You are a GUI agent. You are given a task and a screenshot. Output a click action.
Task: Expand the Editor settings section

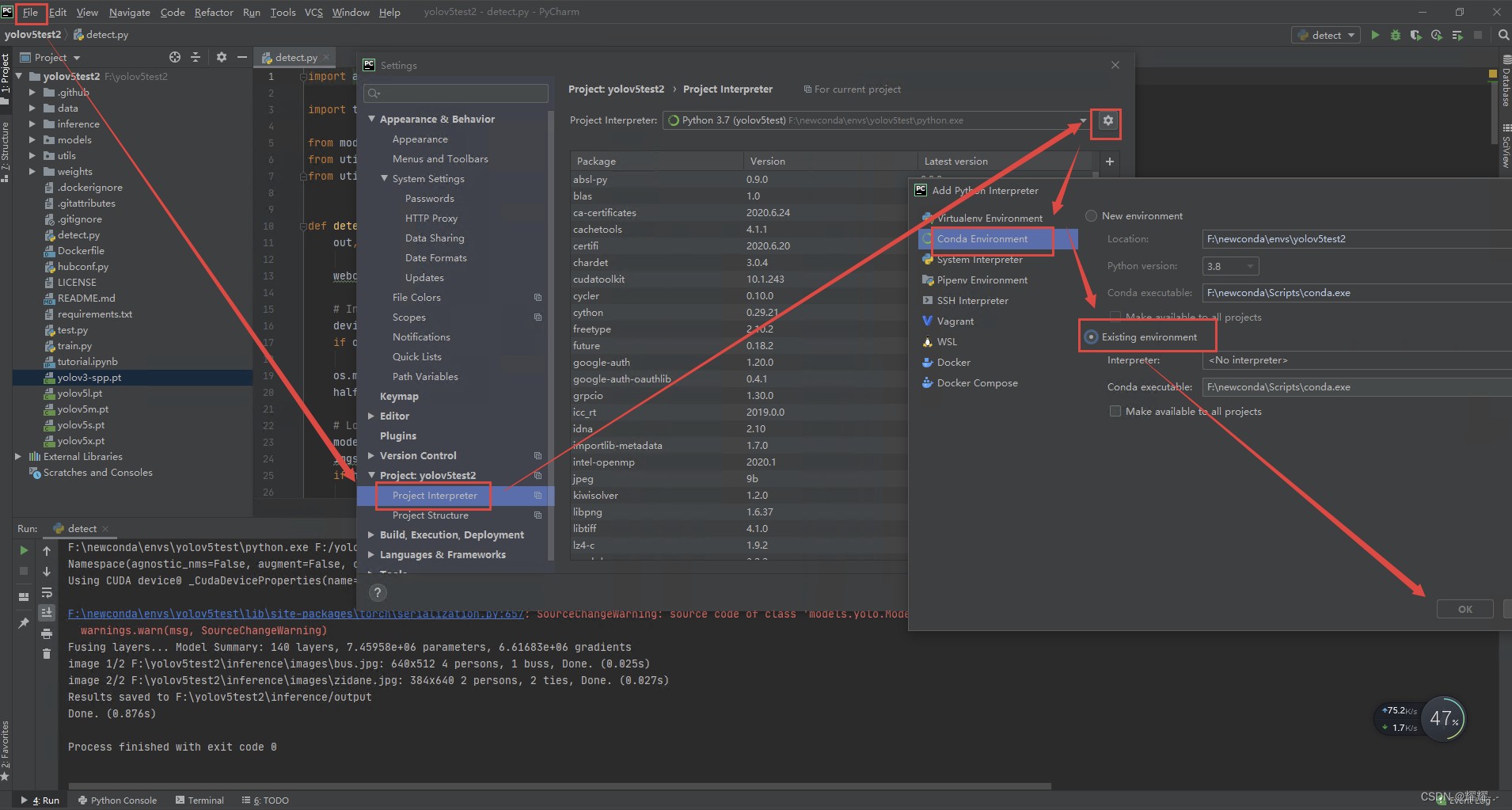coord(372,416)
